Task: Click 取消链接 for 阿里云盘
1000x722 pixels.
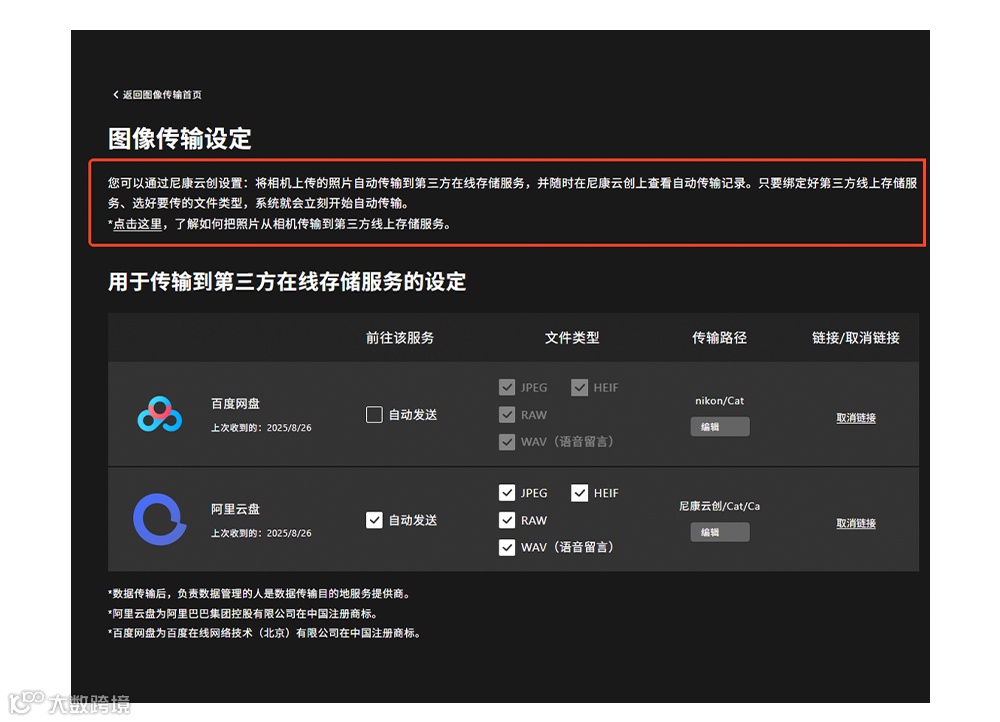Action: [856, 523]
